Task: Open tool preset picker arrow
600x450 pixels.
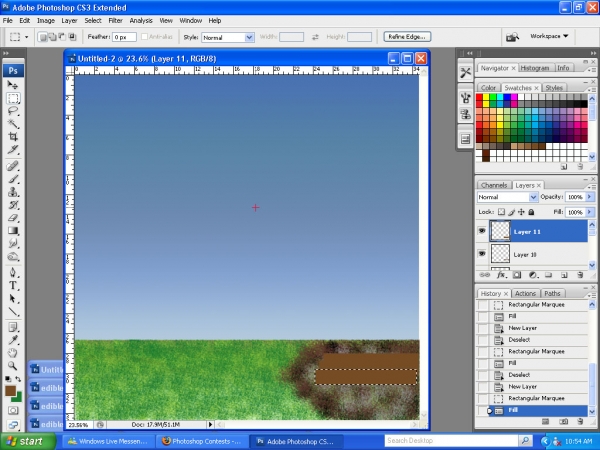Action: pos(26,37)
